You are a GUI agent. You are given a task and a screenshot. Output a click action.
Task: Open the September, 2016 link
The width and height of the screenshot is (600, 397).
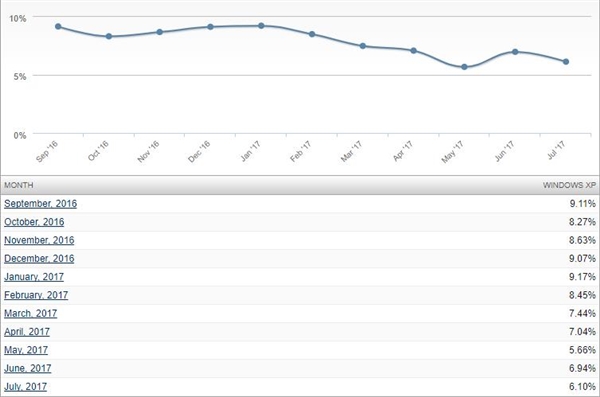click(41, 204)
